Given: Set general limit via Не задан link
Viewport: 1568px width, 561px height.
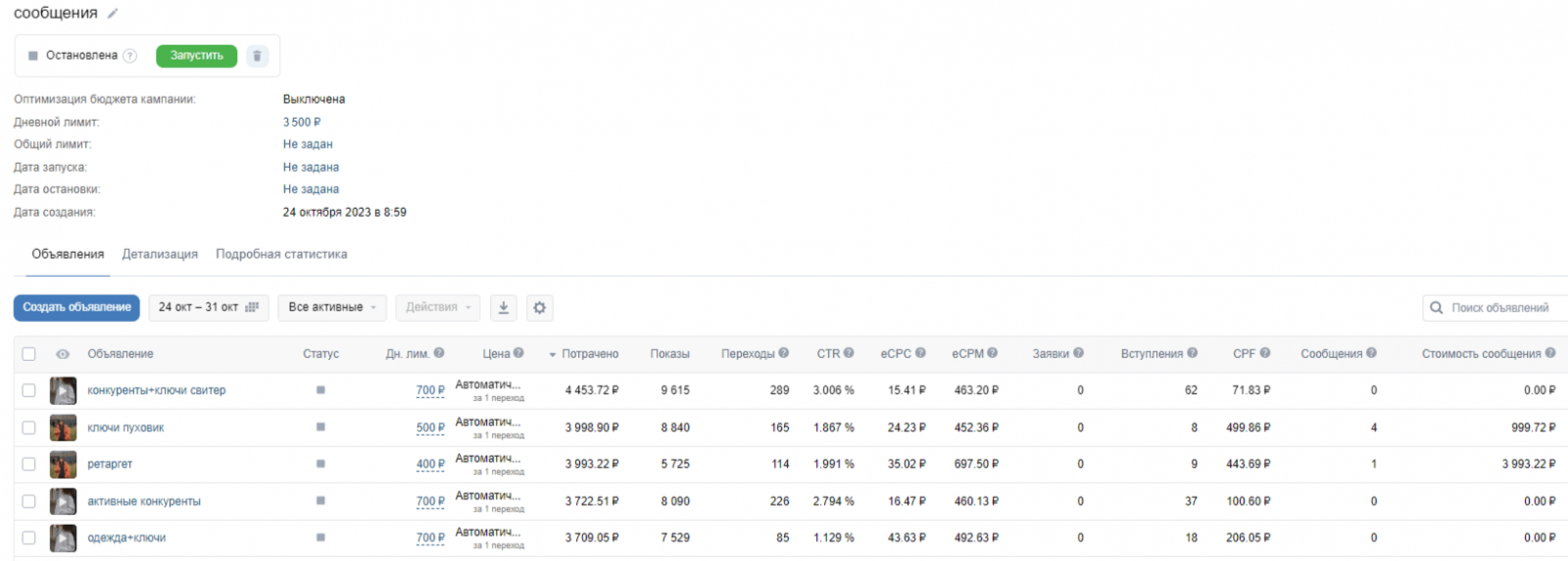Looking at the screenshot, I should pyautogui.click(x=308, y=144).
